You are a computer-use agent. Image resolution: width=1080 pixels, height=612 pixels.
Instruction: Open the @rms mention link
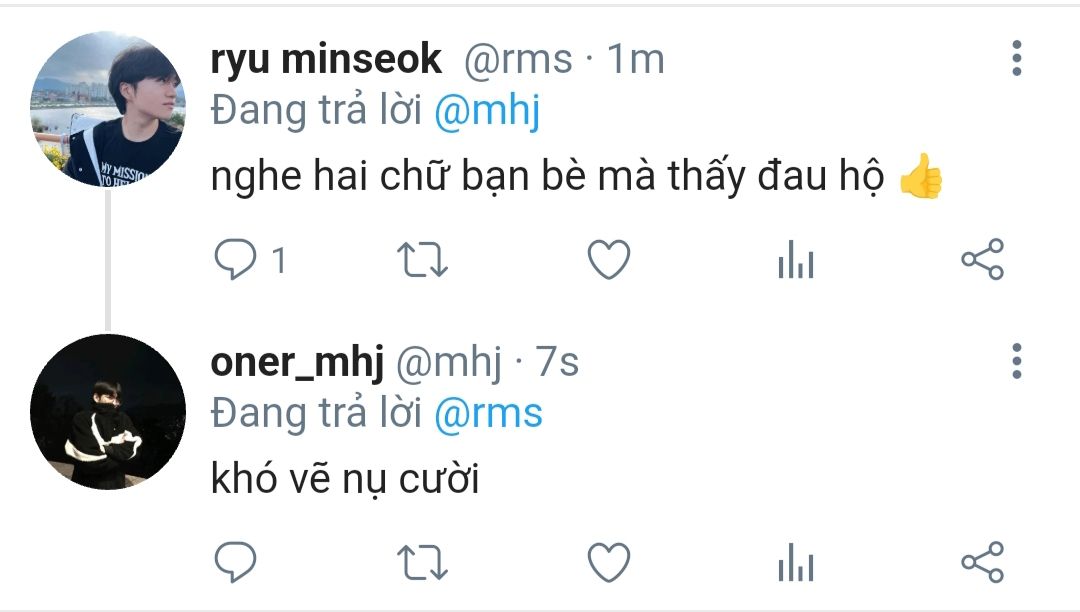click(x=488, y=412)
